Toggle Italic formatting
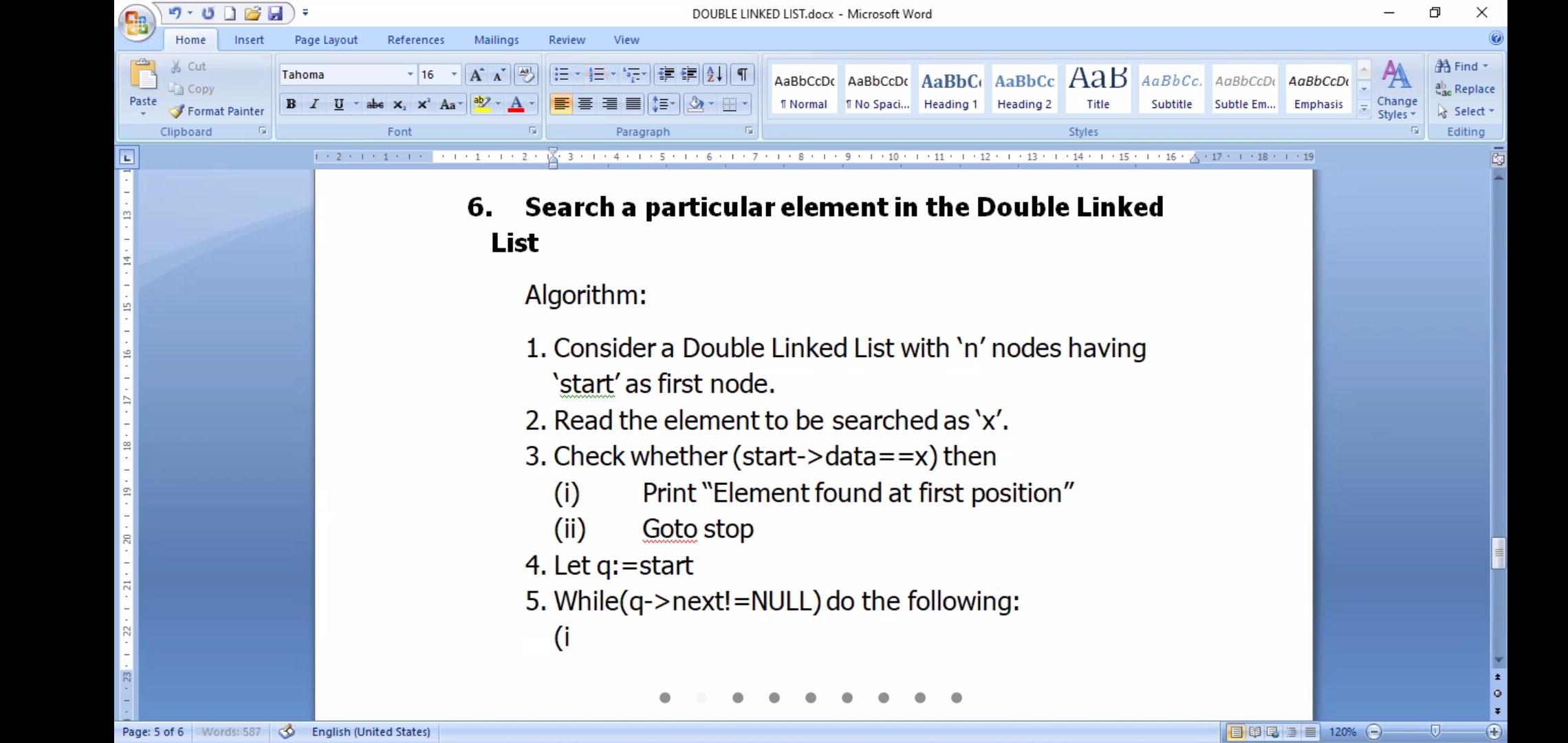The height and width of the screenshot is (743, 1568). coord(314,105)
